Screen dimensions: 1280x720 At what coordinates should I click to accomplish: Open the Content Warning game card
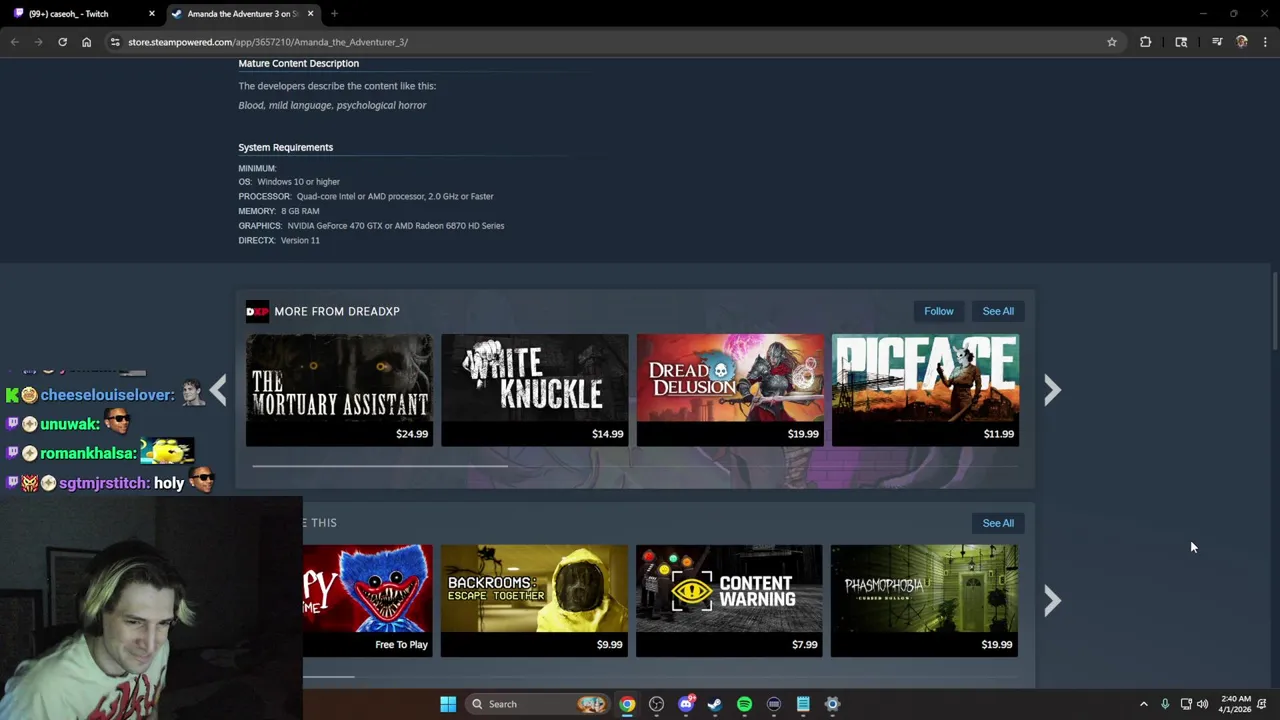pyautogui.click(x=729, y=600)
